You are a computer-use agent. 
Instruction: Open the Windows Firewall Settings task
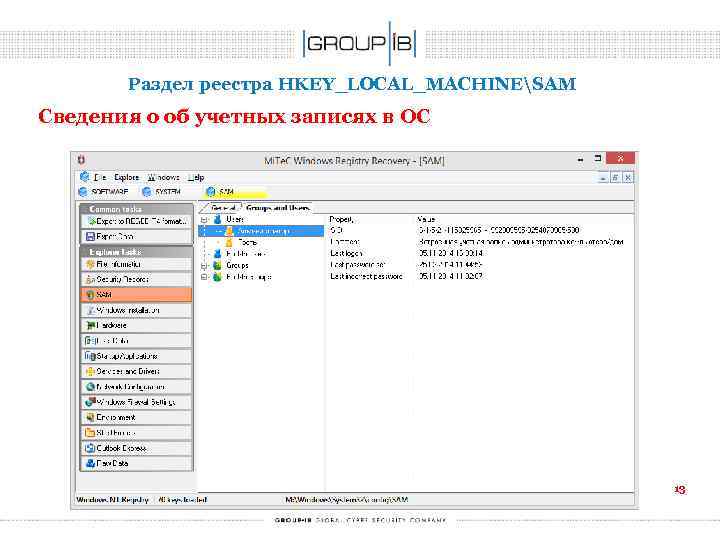pos(136,402)
